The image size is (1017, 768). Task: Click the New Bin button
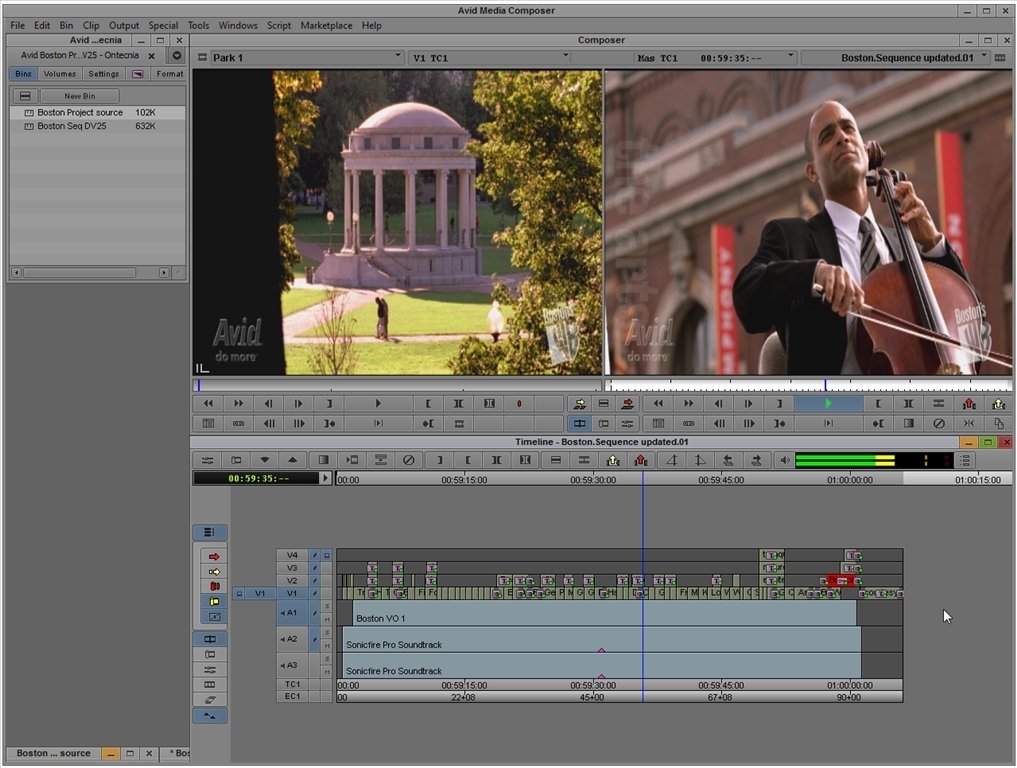coord(80,96)
